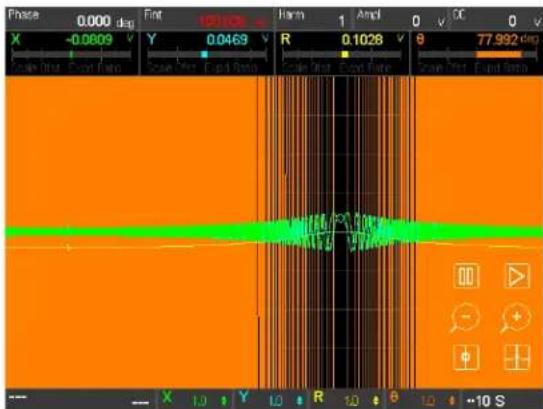Click the cyan Y bar graph

pos(207,54)
